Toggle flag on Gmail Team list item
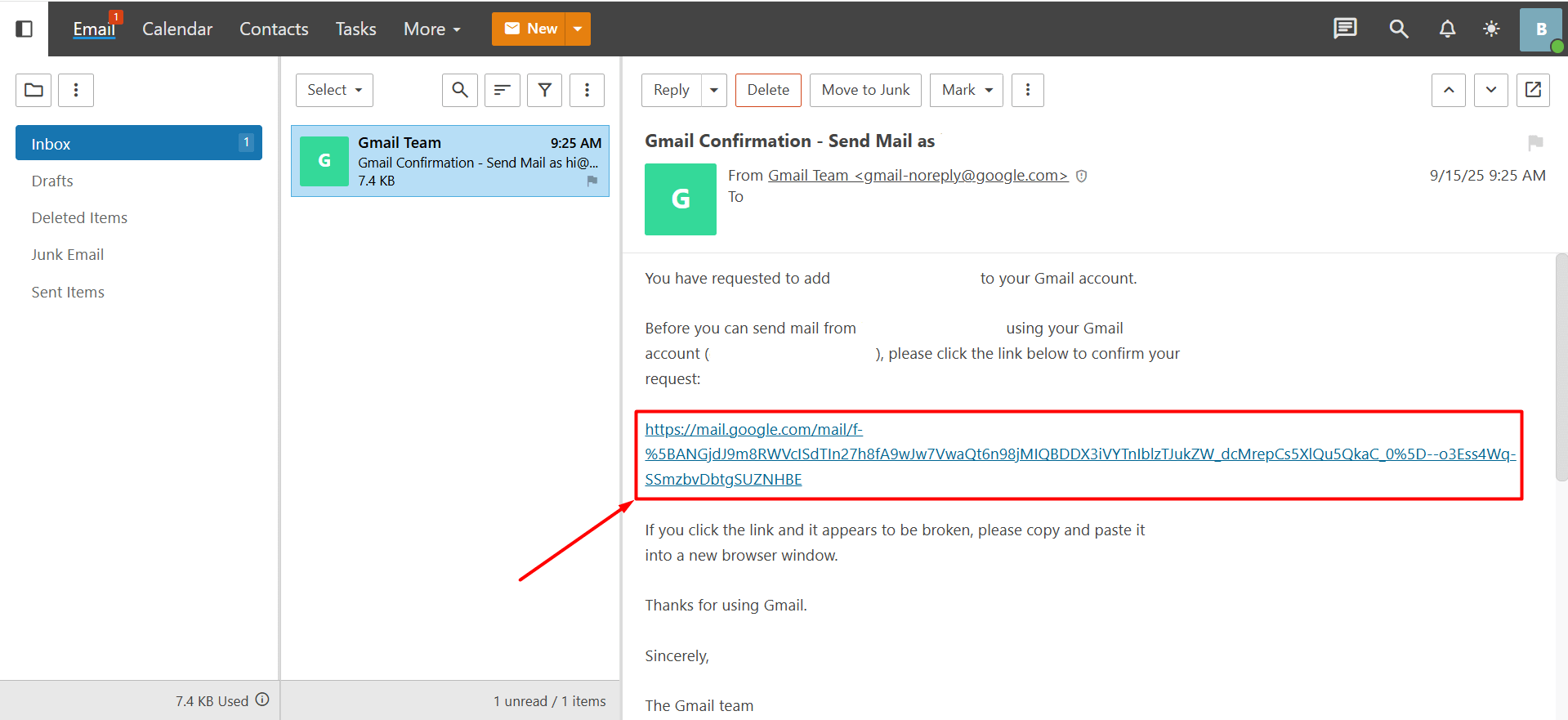Screen dimensions: 1568x720 tap(592, 181)
